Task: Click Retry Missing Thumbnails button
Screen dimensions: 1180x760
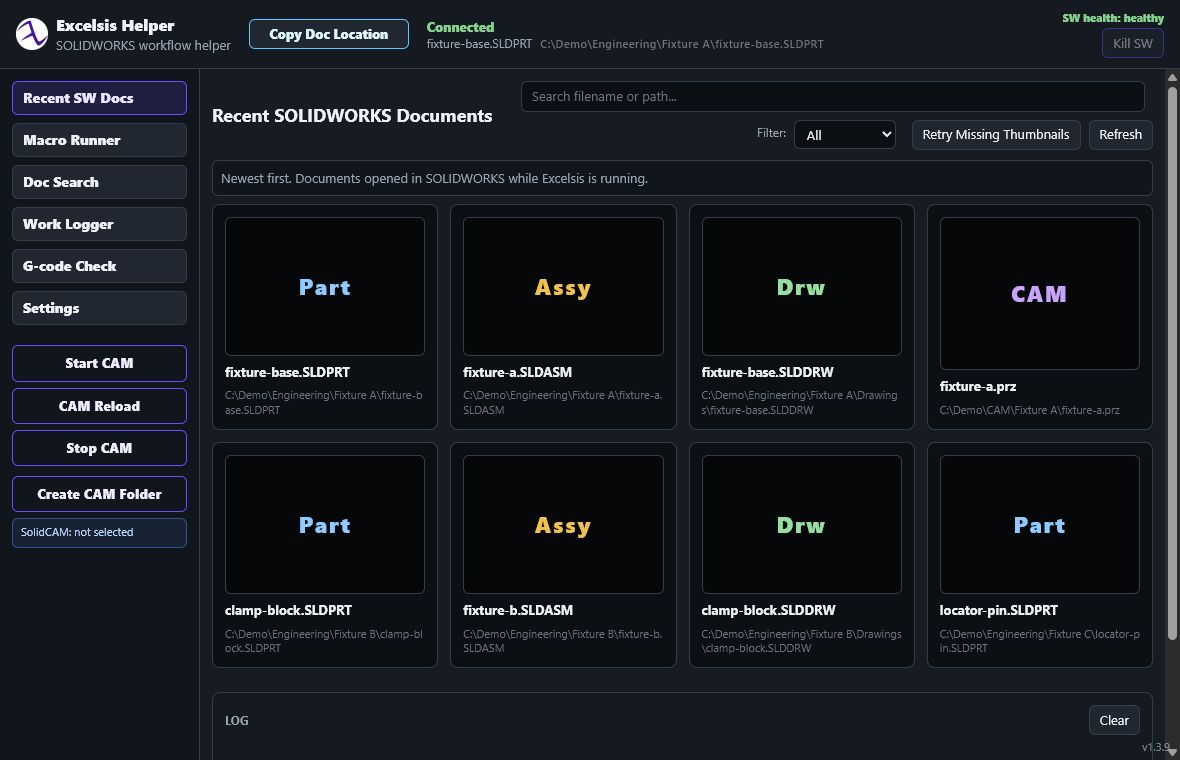Action: 996,135
